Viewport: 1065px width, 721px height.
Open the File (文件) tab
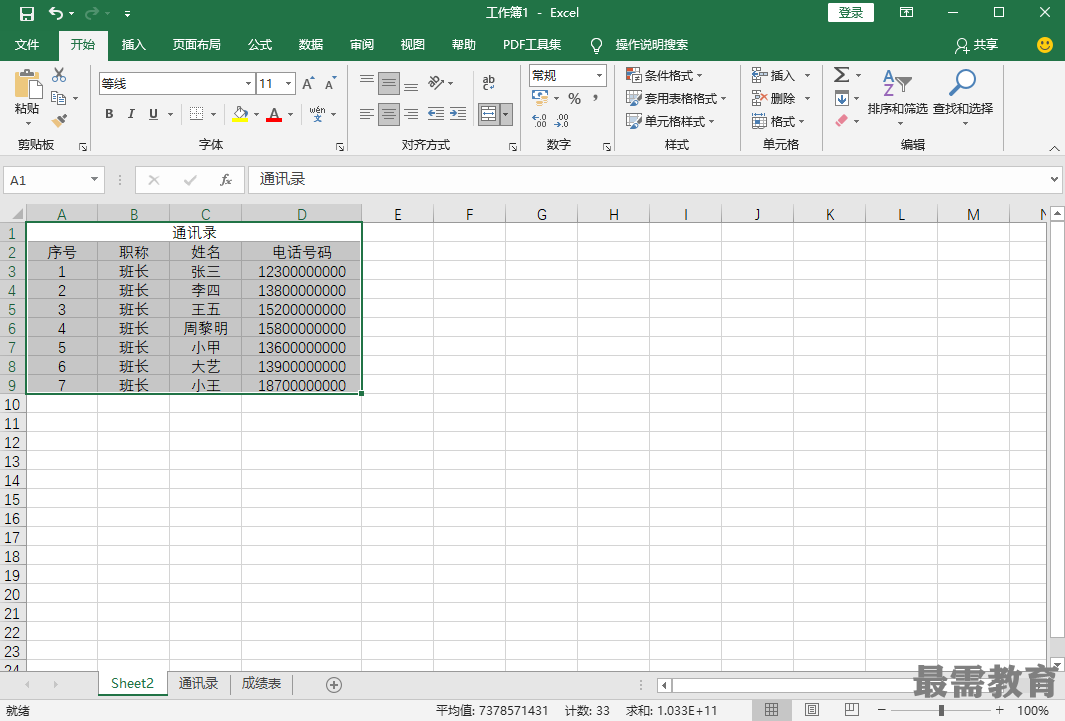(x=27, y=45)
